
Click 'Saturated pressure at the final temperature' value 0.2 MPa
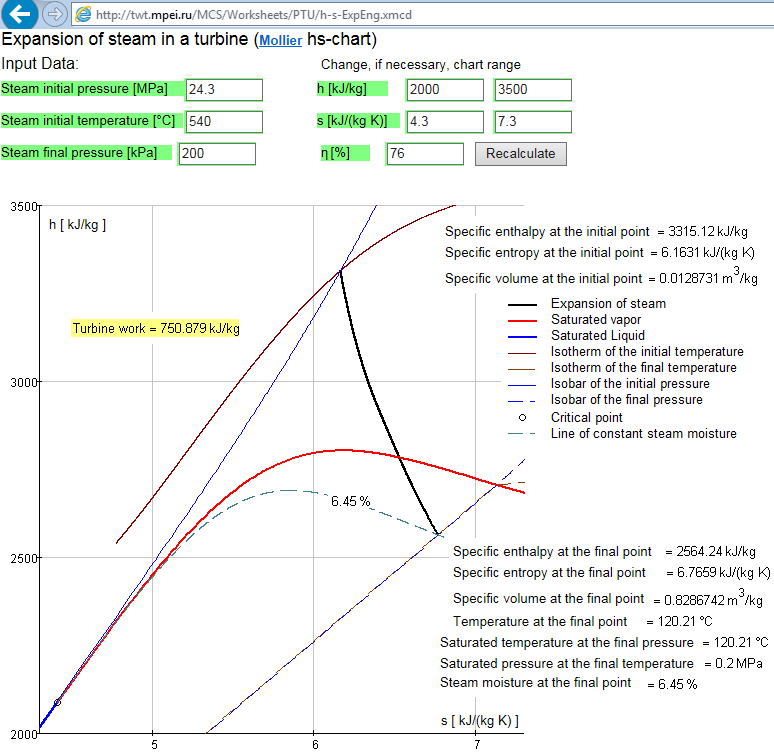click(738, 664)
